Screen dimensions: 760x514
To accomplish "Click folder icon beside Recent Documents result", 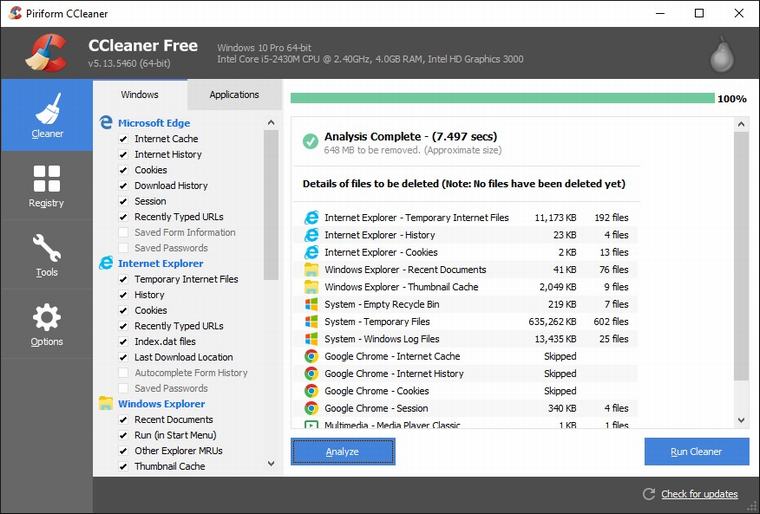I will click(311, 270).
